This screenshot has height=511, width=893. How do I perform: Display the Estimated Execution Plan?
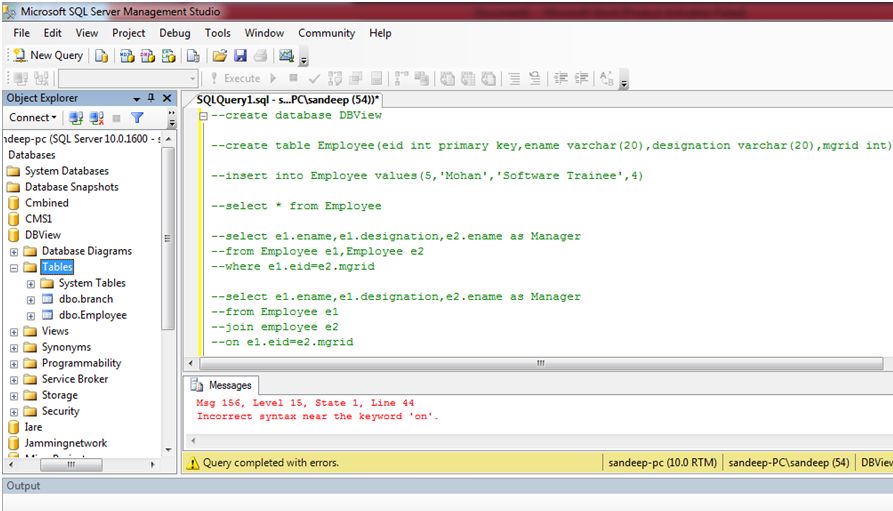tap(335, 78)
